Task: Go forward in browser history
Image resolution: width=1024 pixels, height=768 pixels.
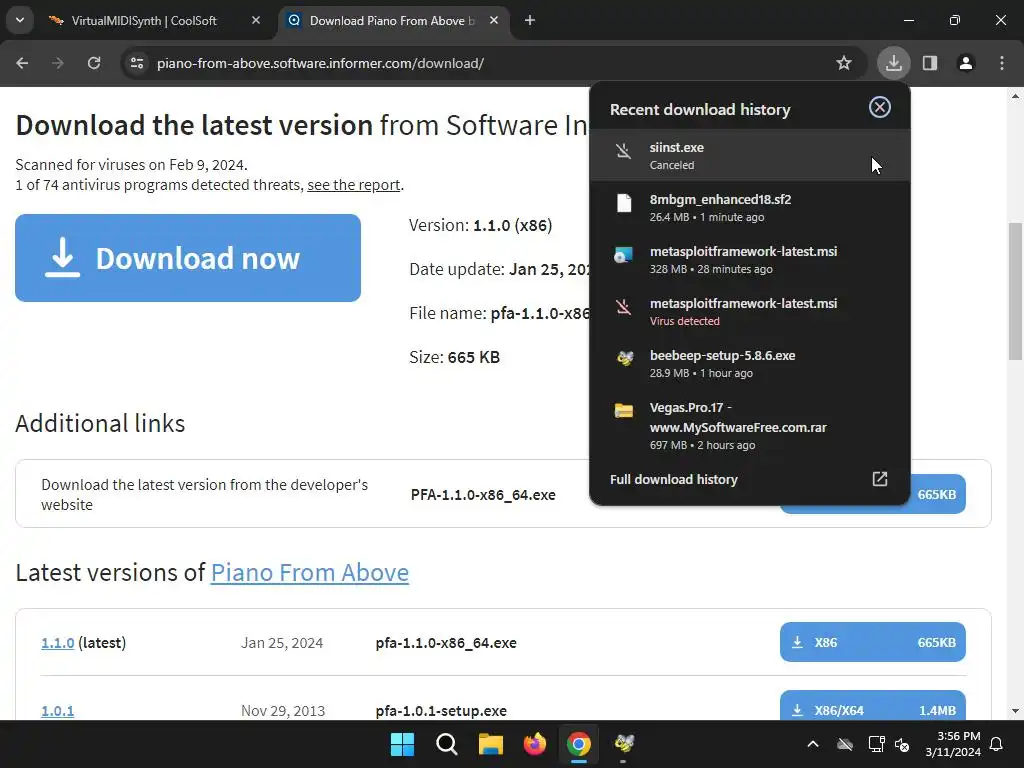Action: click(58, 63)
